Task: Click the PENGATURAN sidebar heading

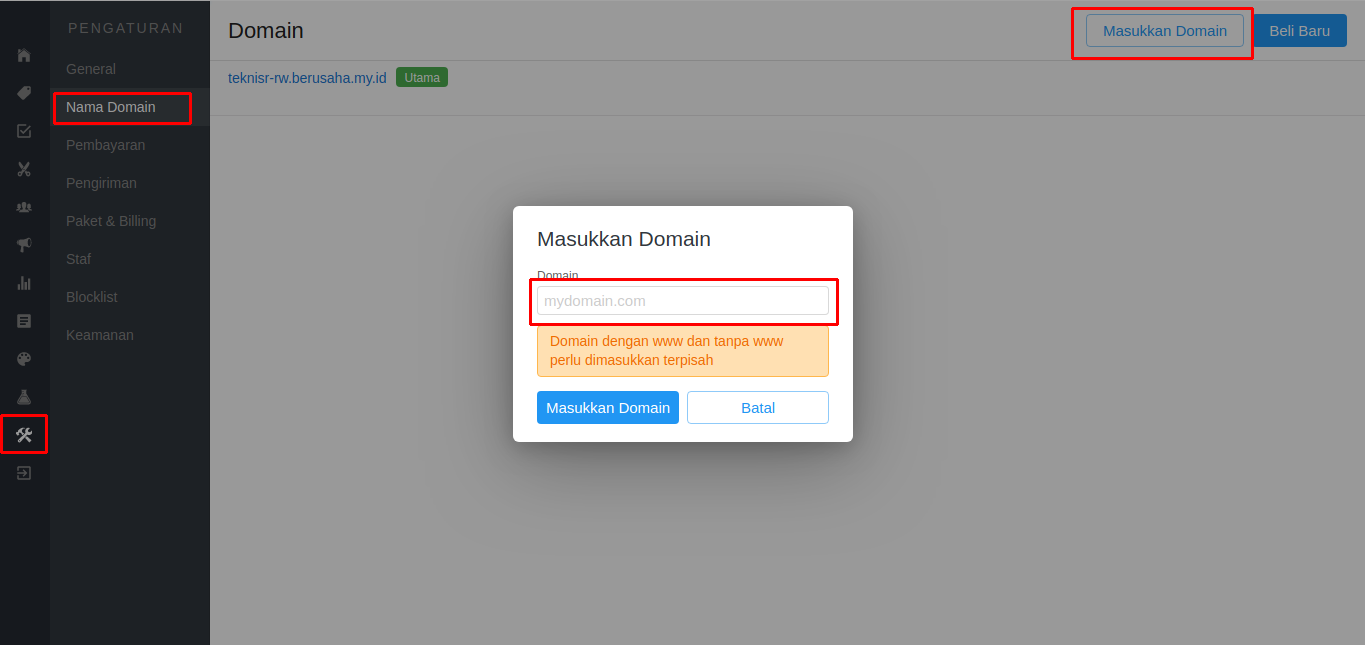Action: click(x=126, y=28)
